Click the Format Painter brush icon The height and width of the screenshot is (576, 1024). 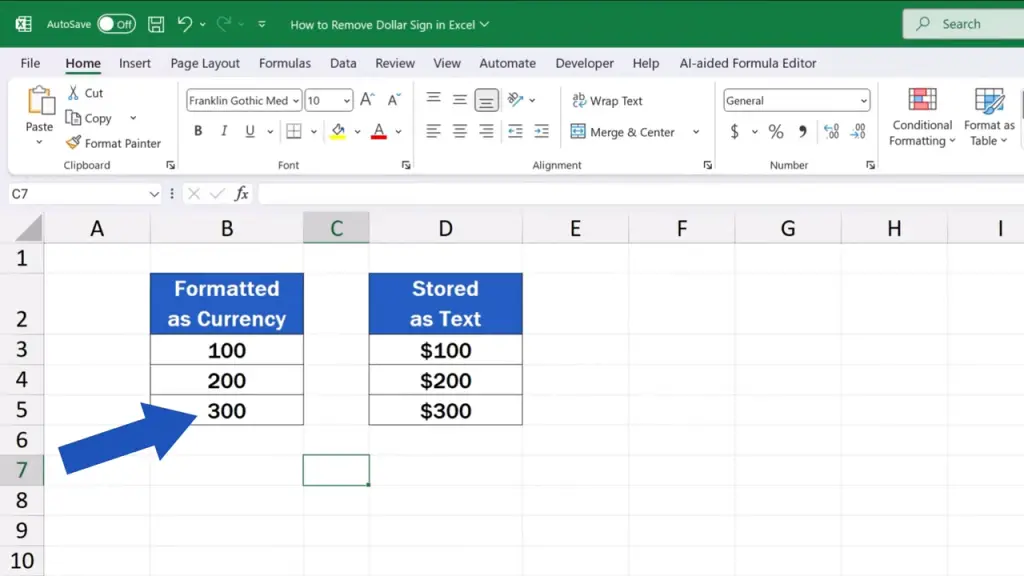pyautogui.click(x=73, y=143)
